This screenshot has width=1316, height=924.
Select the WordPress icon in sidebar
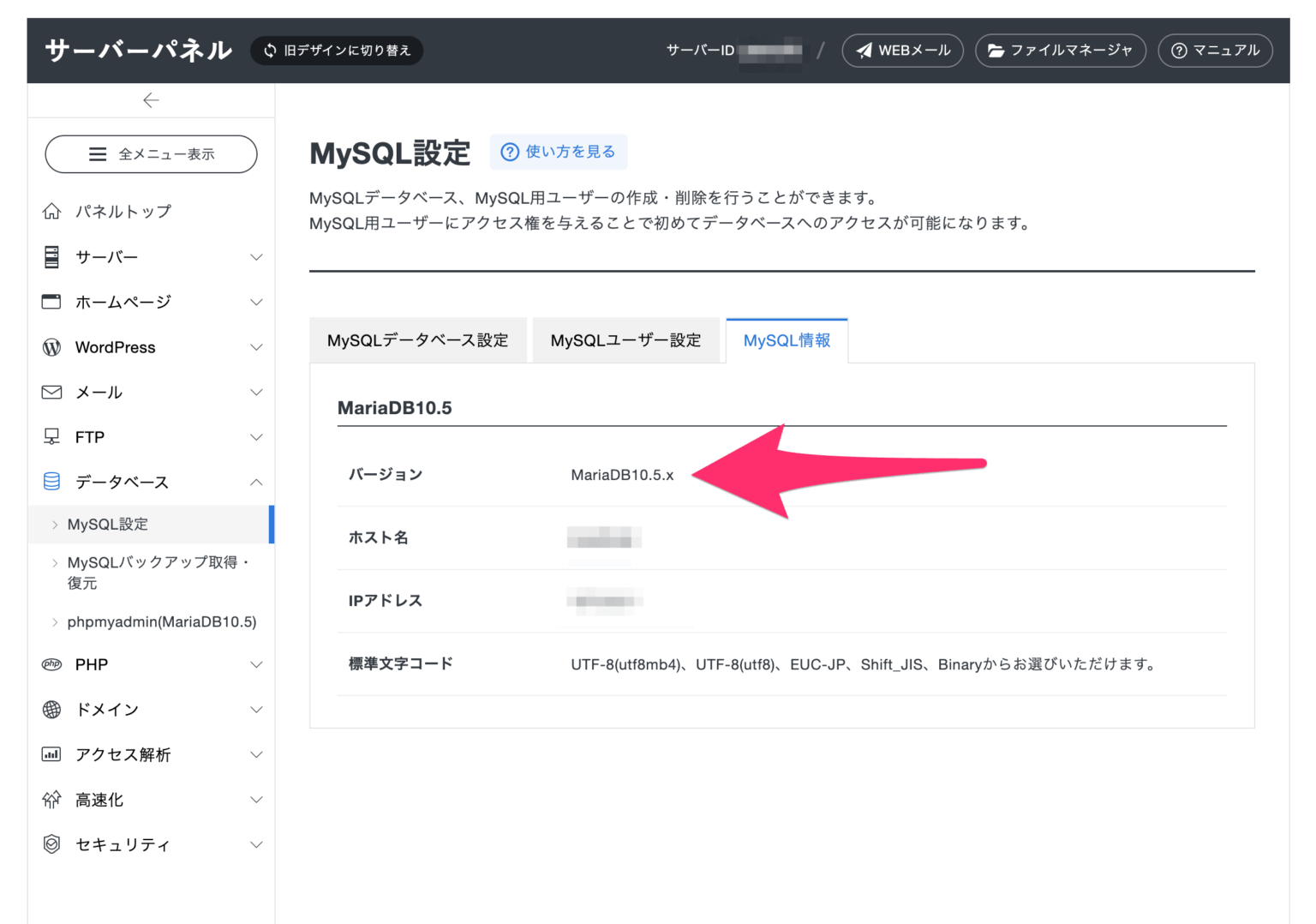tap(51, 347)
